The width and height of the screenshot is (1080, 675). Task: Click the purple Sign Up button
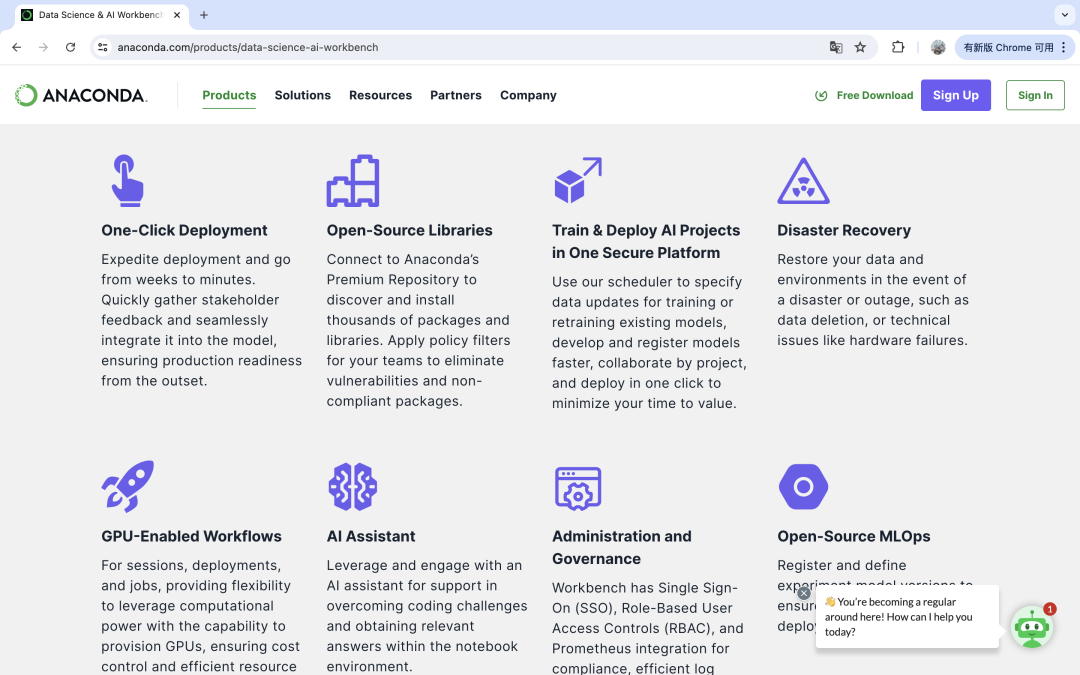point(955,95)
